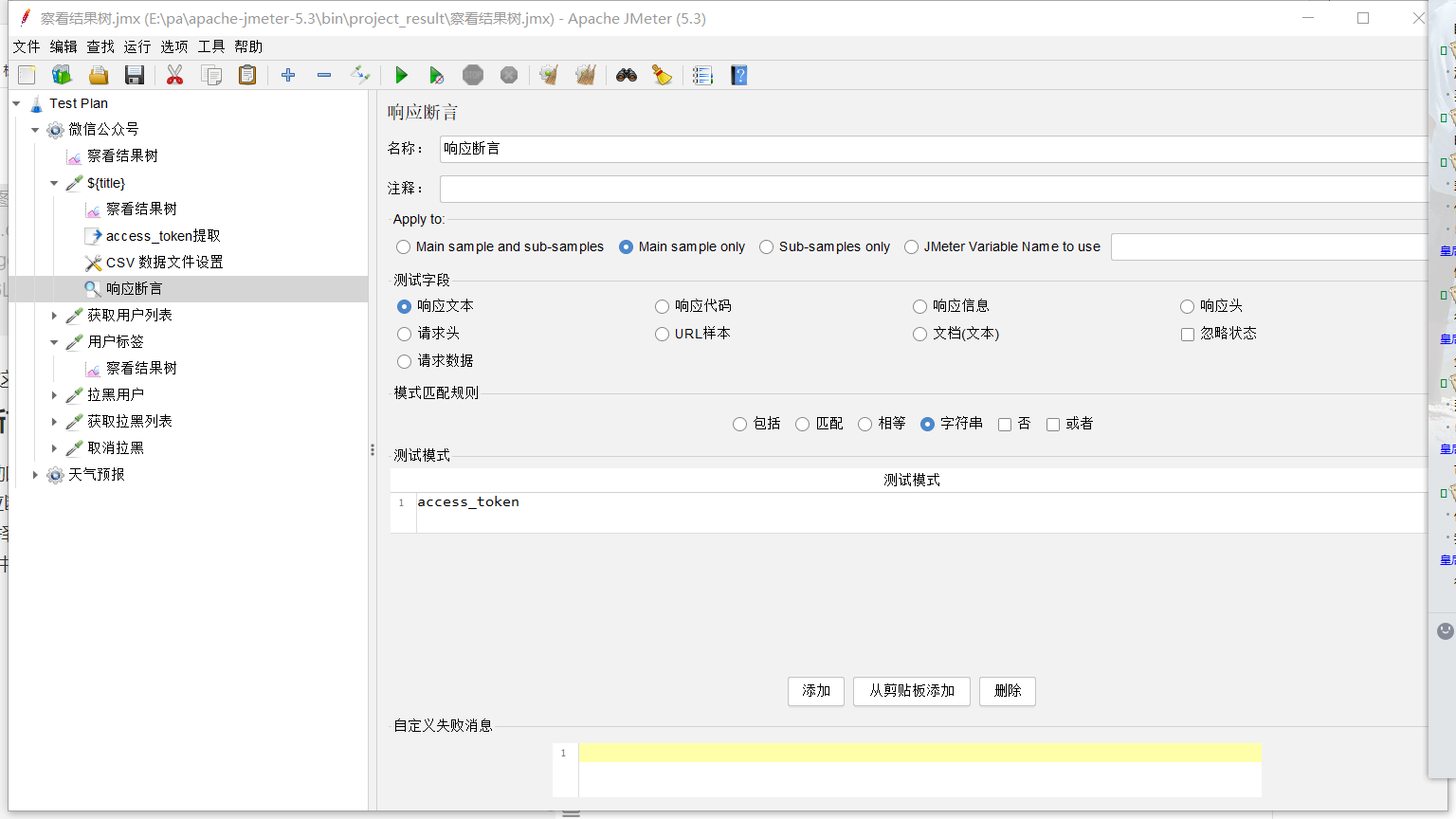Image resolution: width=1456 pixels, height=819 pixels.
Task: Click the broom Reset Search icon
Action: pos(662,76)
